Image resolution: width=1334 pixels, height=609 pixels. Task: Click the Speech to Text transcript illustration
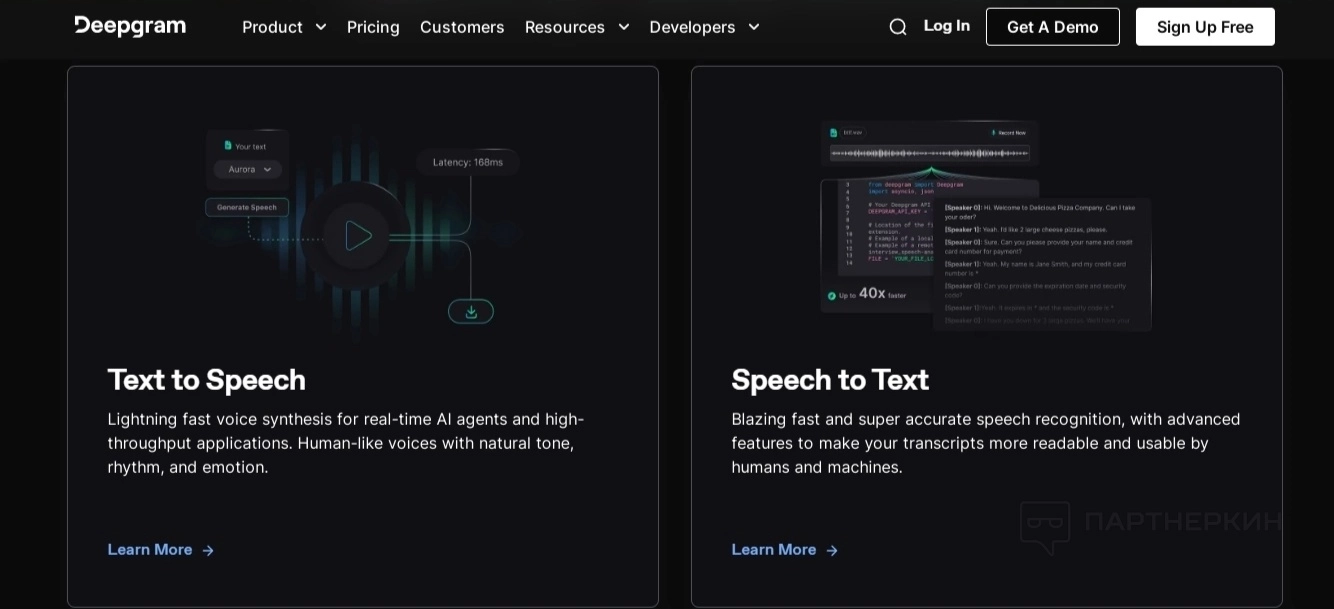click(1041, 264)
